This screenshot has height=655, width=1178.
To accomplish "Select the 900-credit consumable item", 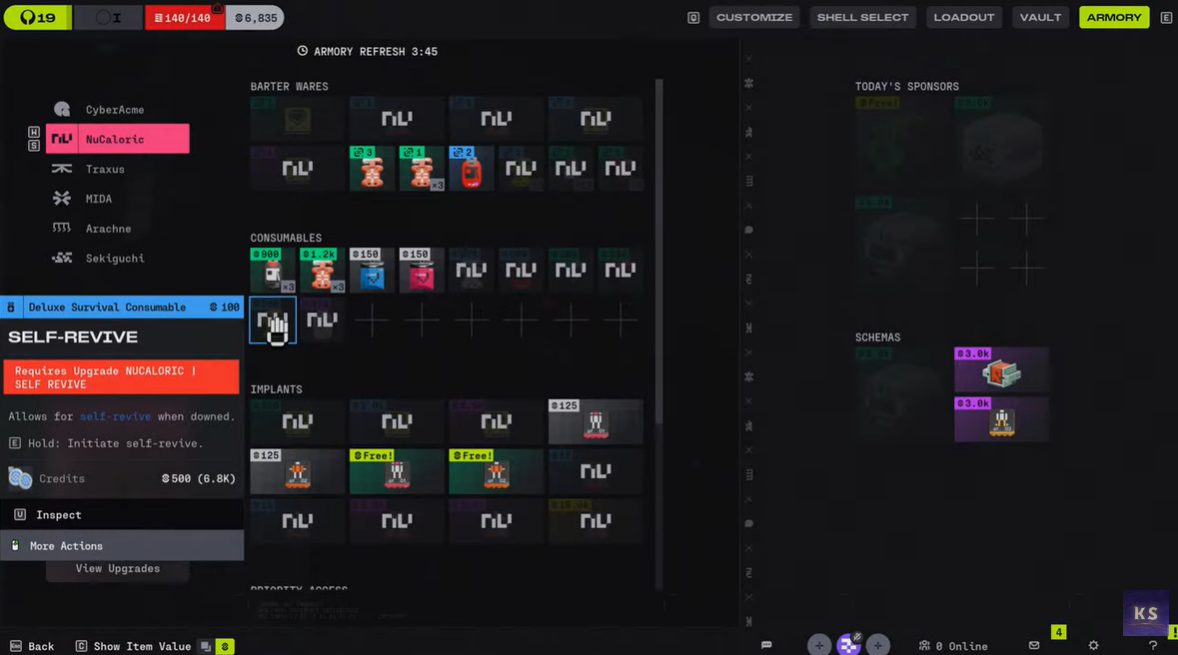I will 273,270.
